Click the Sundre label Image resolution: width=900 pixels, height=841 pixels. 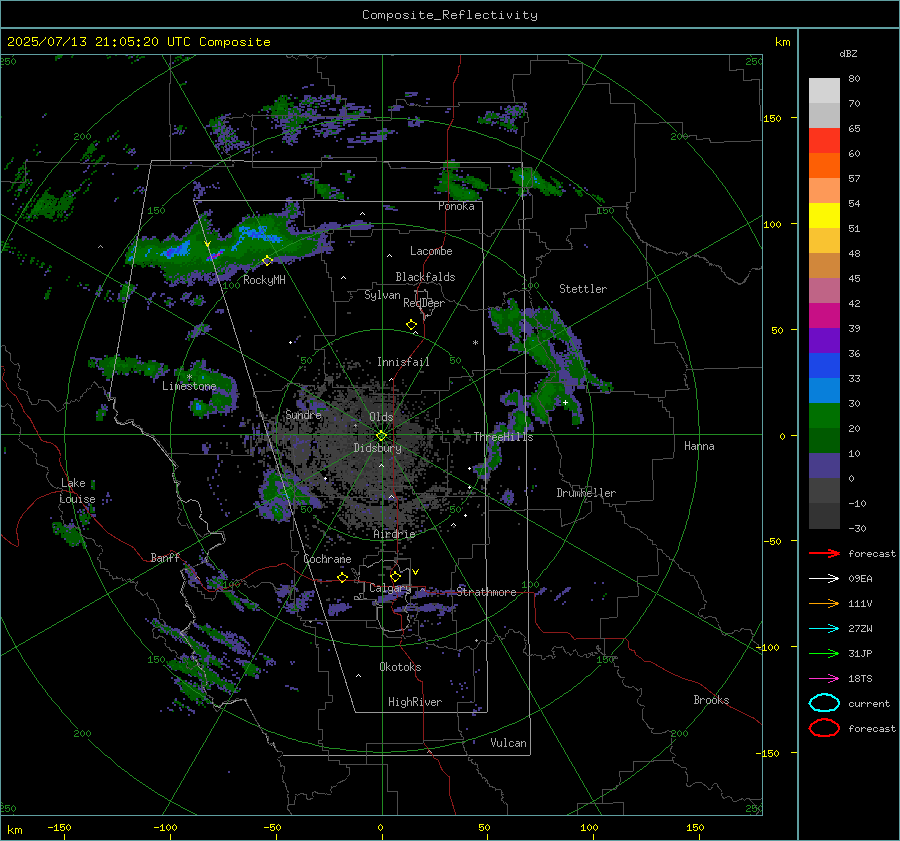303,414
